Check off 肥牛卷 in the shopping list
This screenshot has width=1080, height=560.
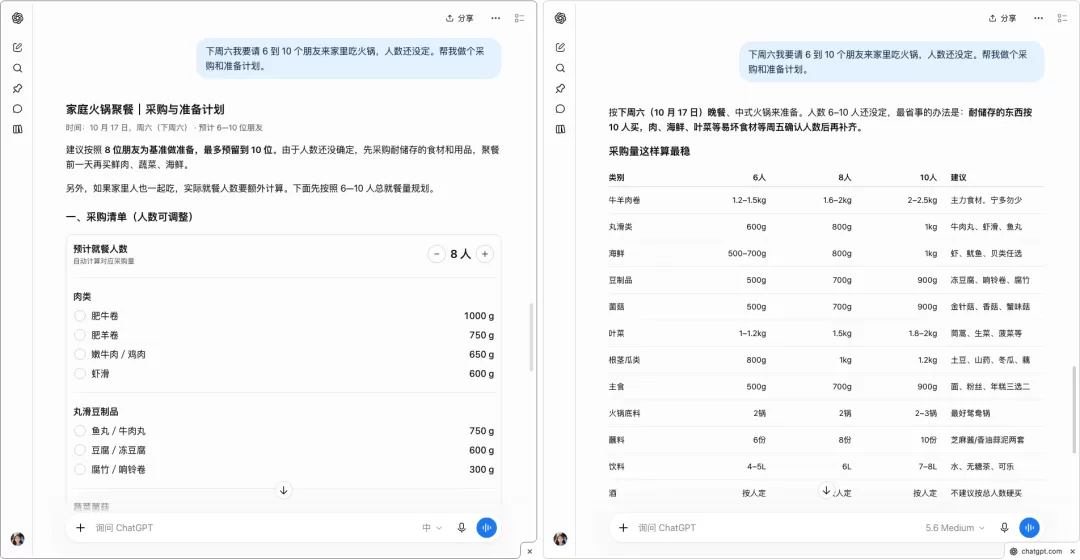(80, 315)
